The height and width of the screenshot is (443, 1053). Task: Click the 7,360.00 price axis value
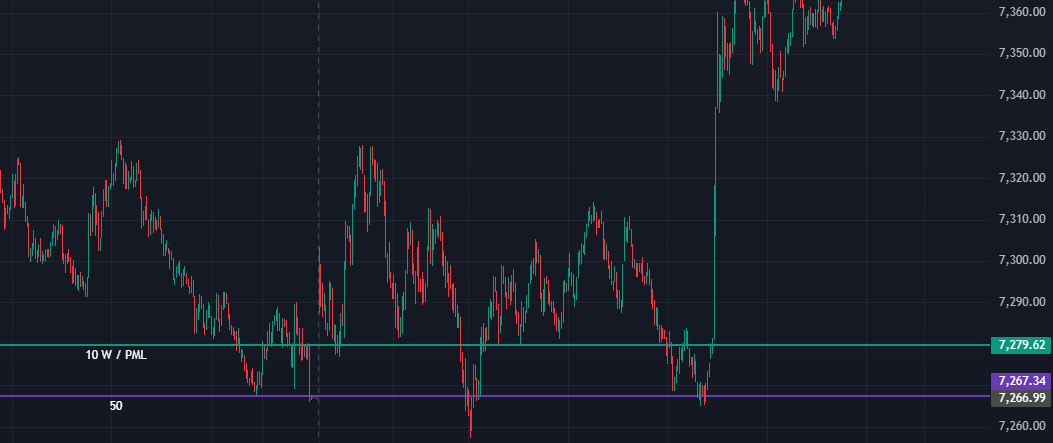pos(1022,11)
